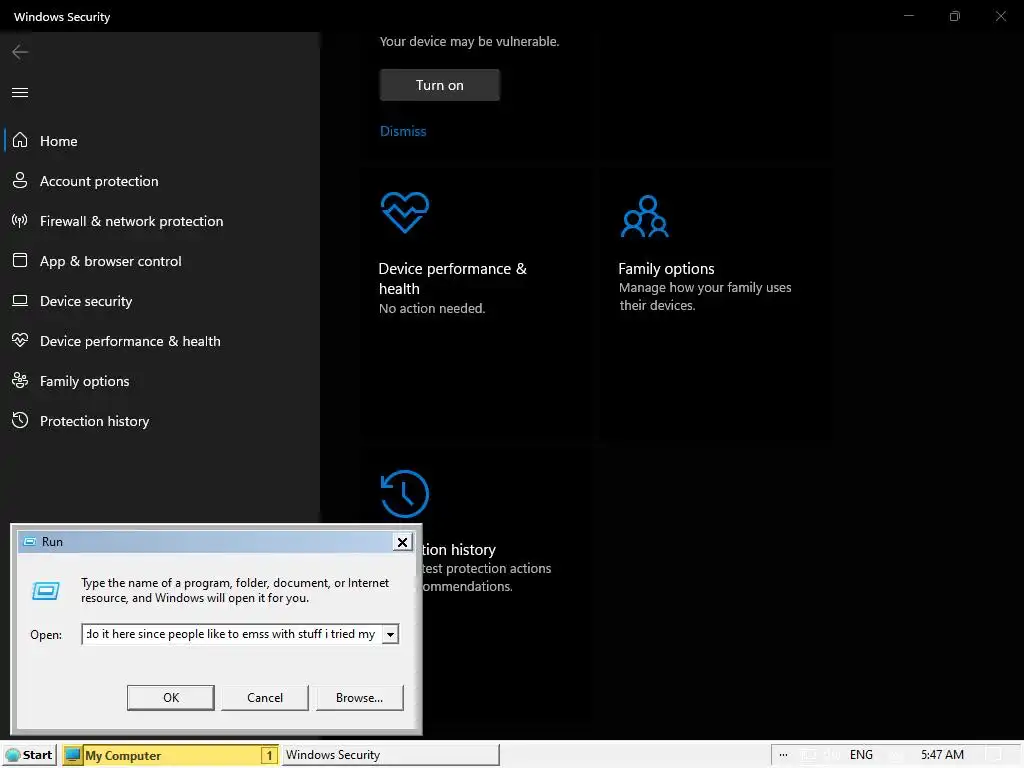The width and height of the screenshot is (1024, 768).
Task: Click the Run dialog title bar text
Action: tap(52, 542)
